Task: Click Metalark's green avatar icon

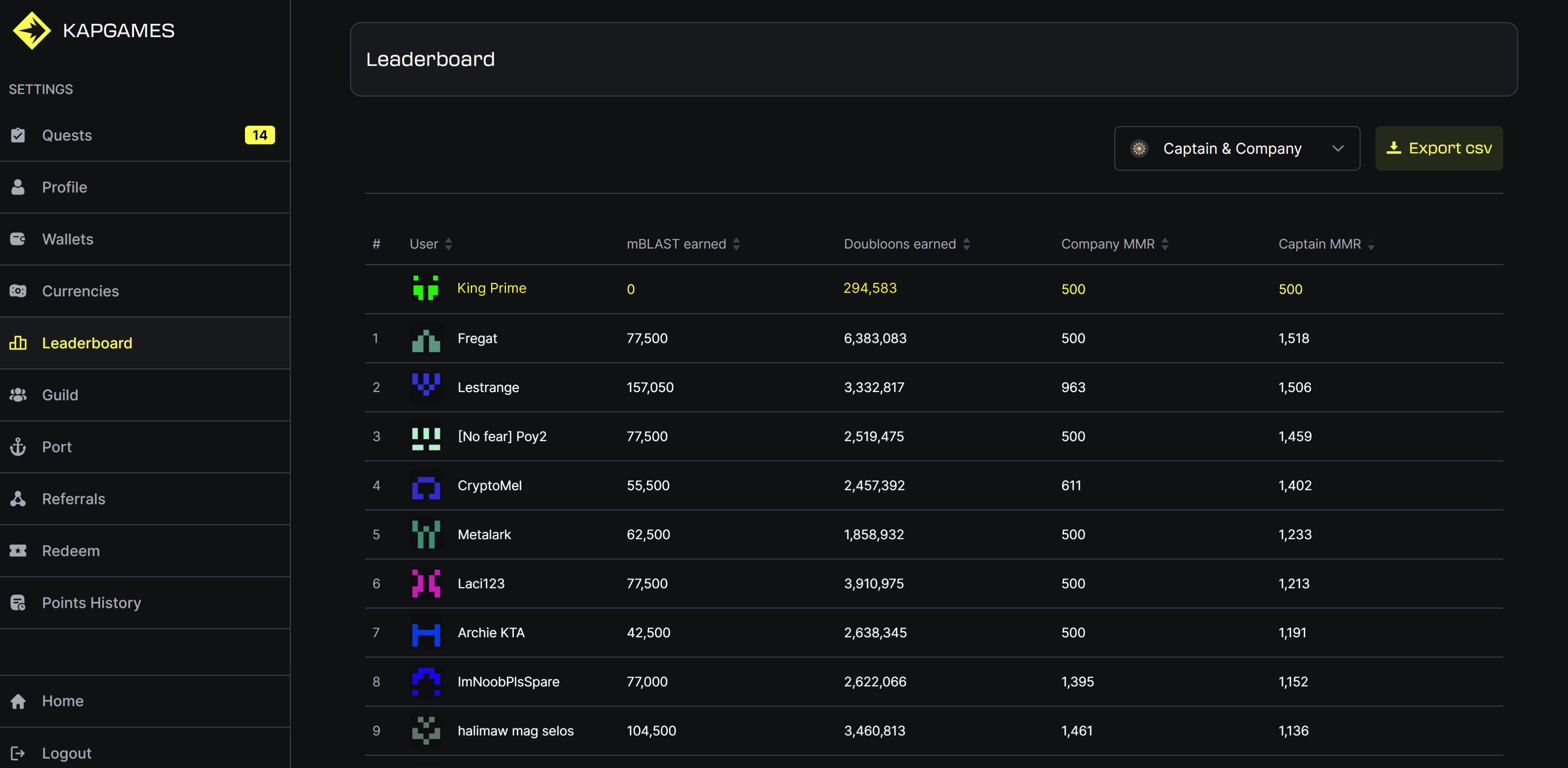Action: point(425,534)
